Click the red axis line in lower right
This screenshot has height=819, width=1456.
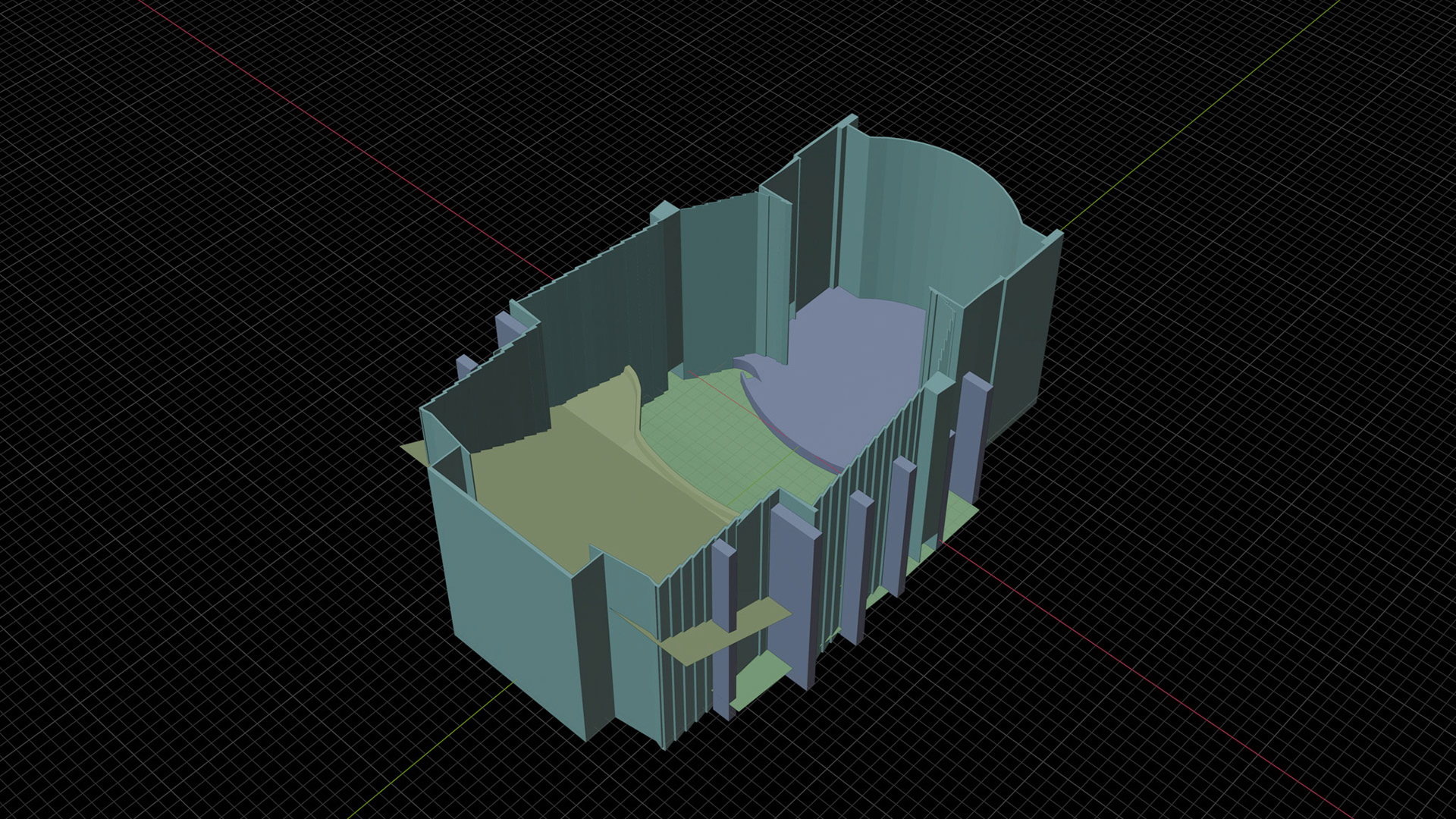point(1137,675)
